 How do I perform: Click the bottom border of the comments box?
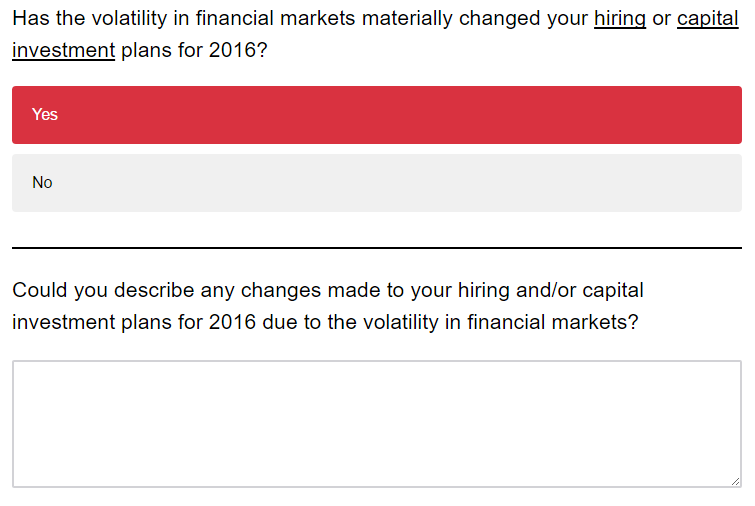click(377, 487)
